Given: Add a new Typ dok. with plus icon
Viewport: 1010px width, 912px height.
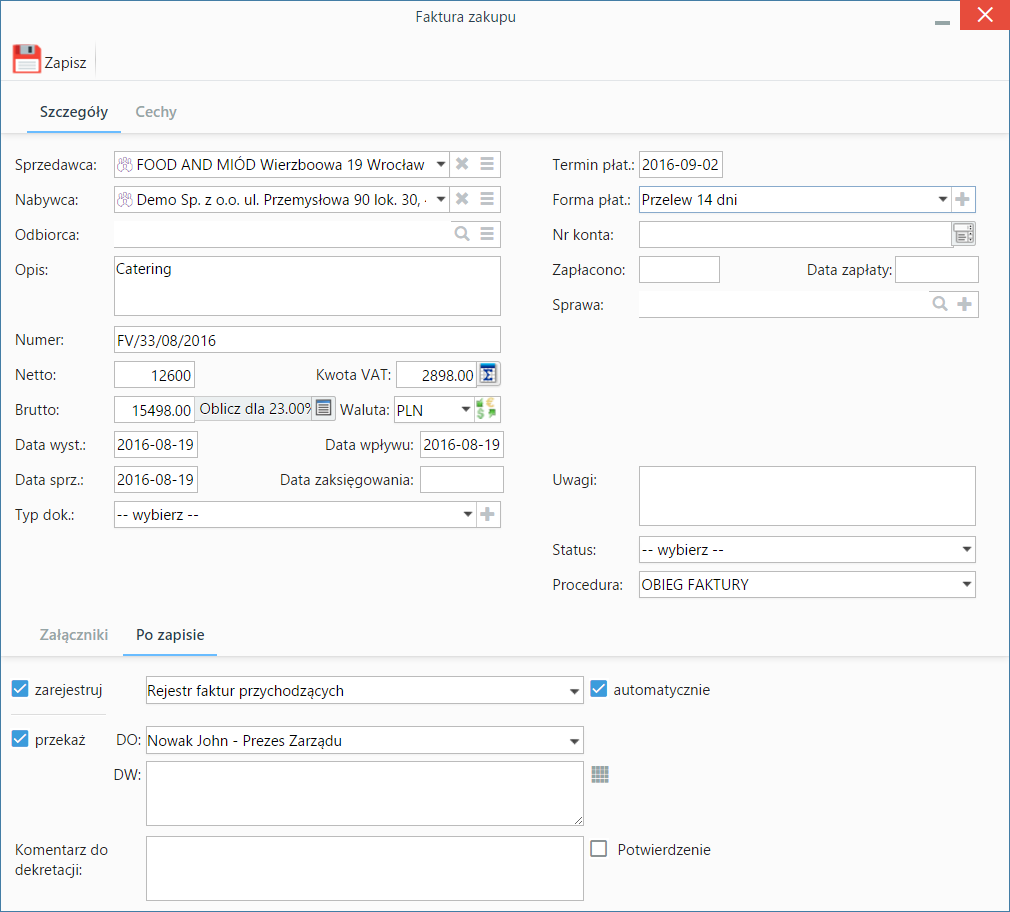Looking at the screenshot, I should (488, 514).
